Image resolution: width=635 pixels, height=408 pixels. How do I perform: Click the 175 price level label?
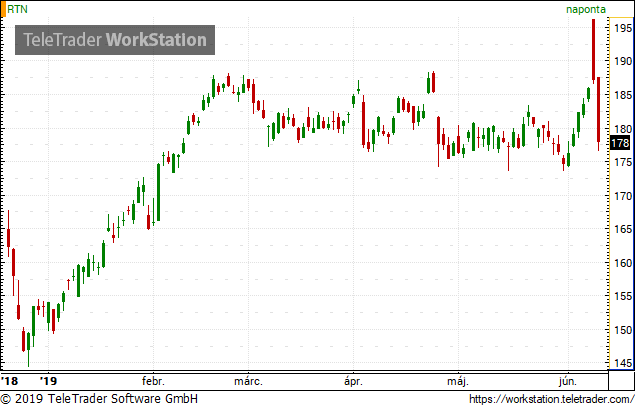pos(623,162)
